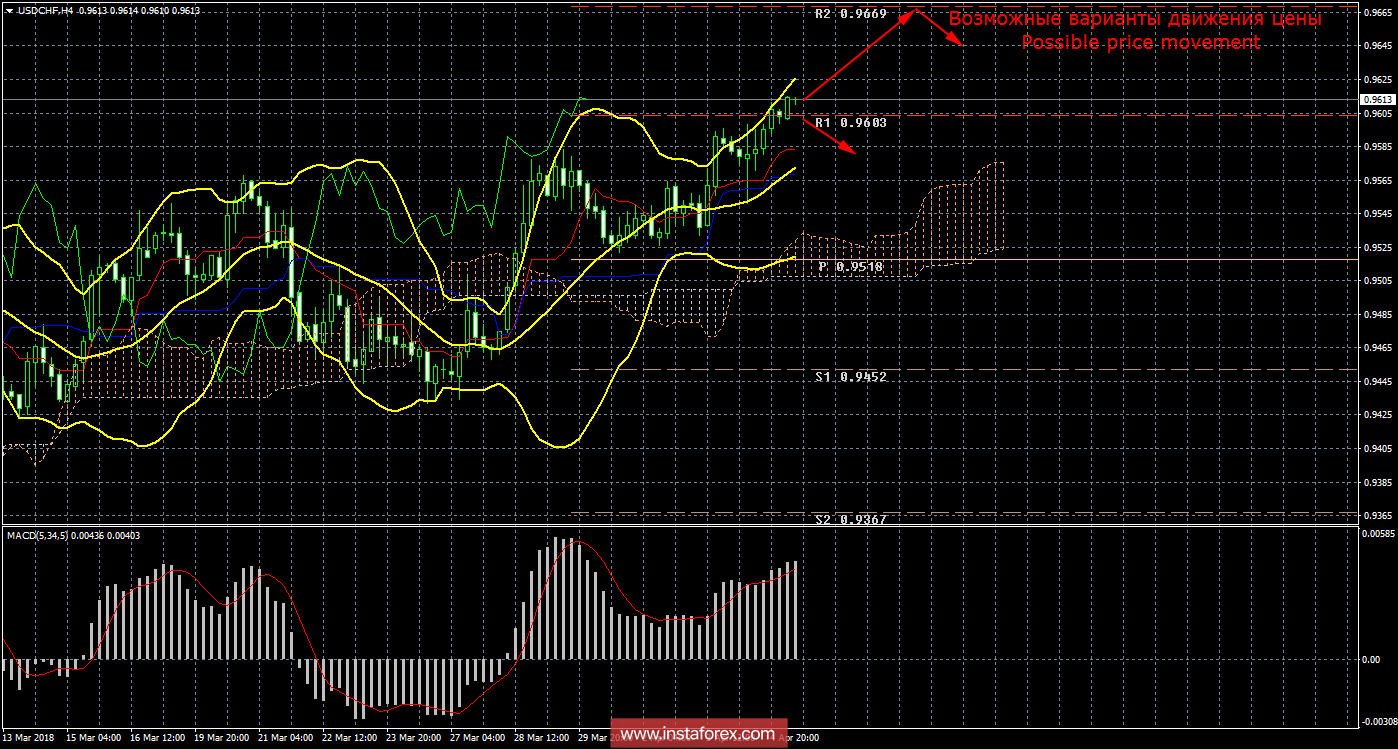Image resolution: width=1398 pixels, height=749 pixels.
Task: Click the latest candlestick near the R1 level
Action: (790, 107)
